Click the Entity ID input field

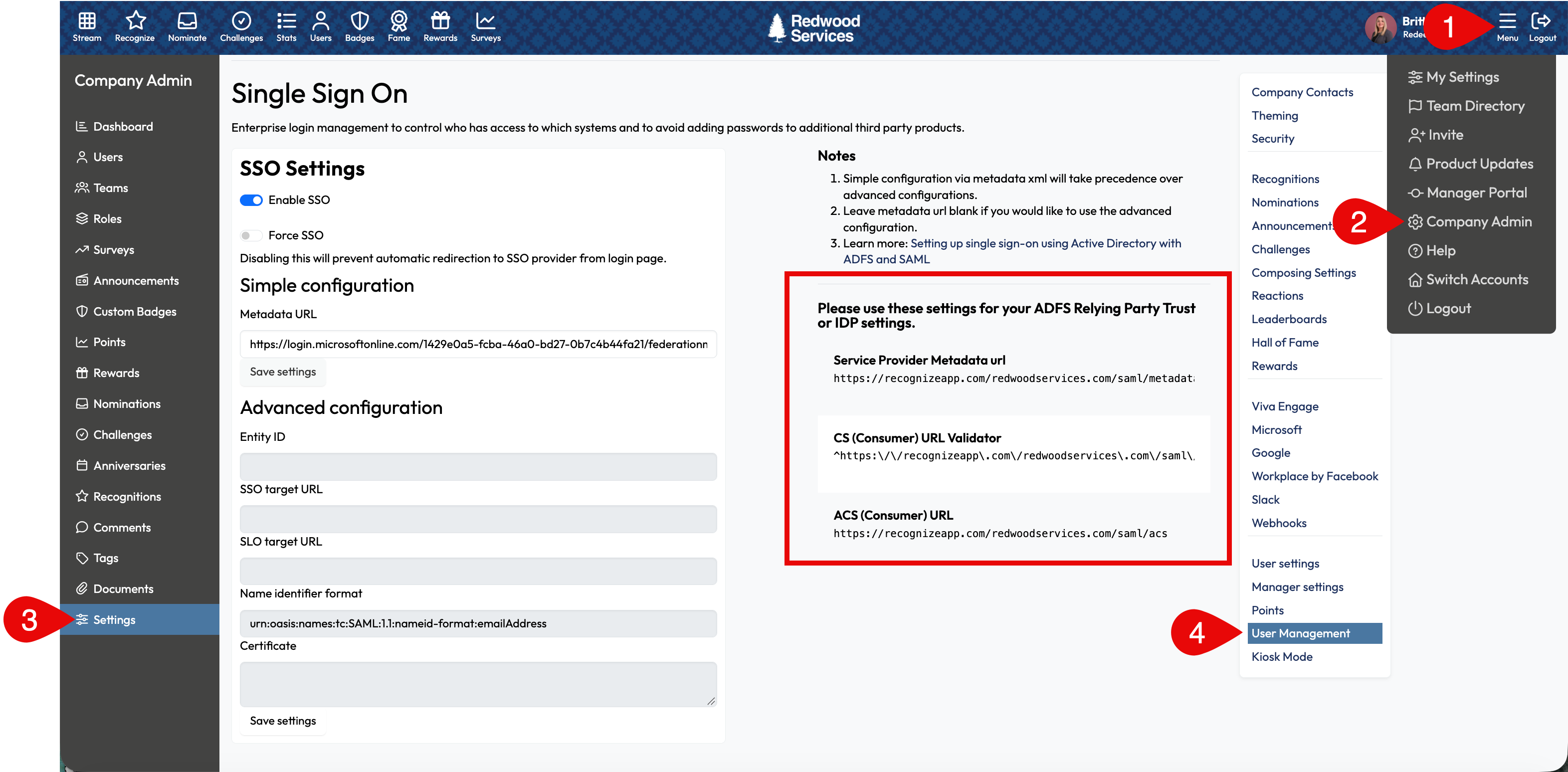478,467
